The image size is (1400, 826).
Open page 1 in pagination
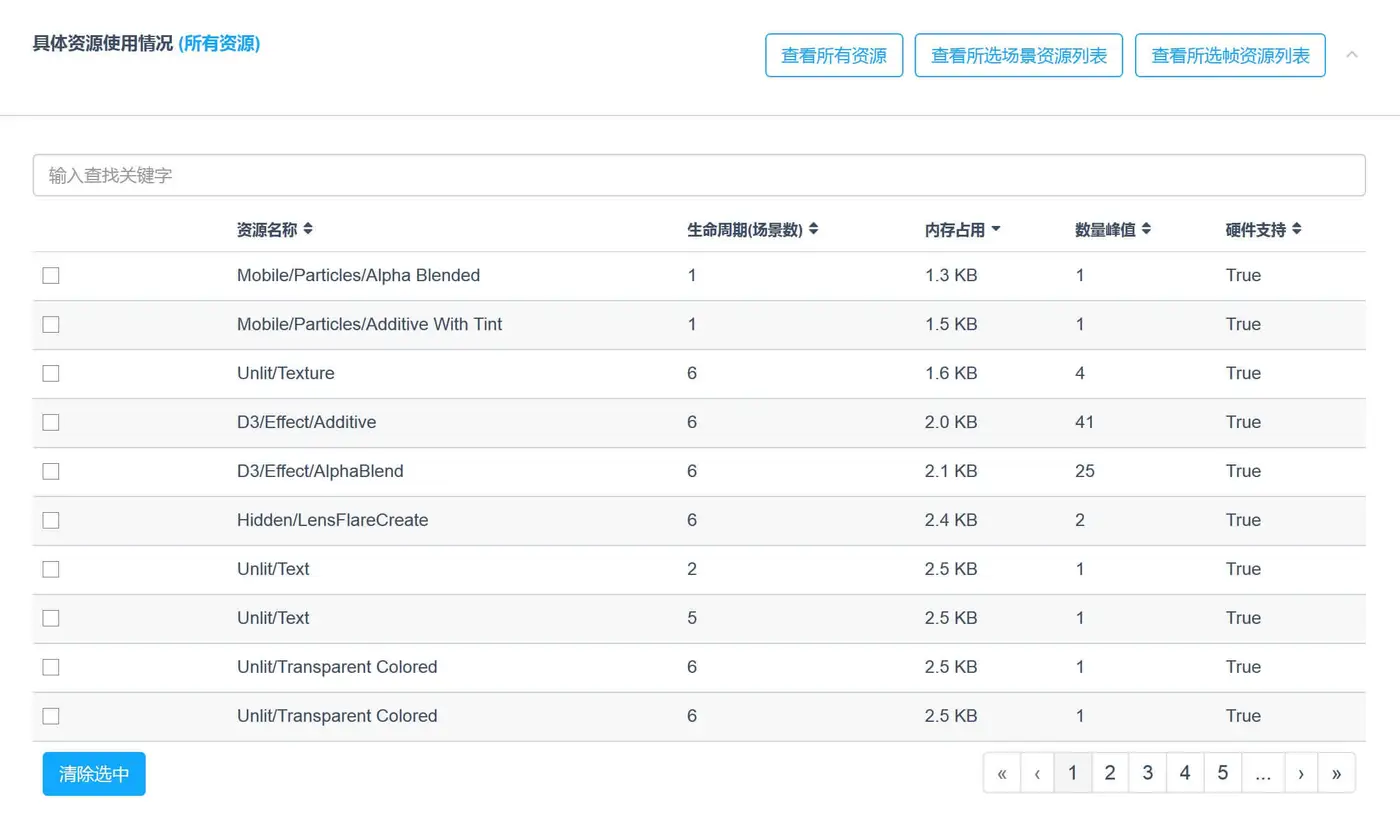click(x=1073, y=773)
